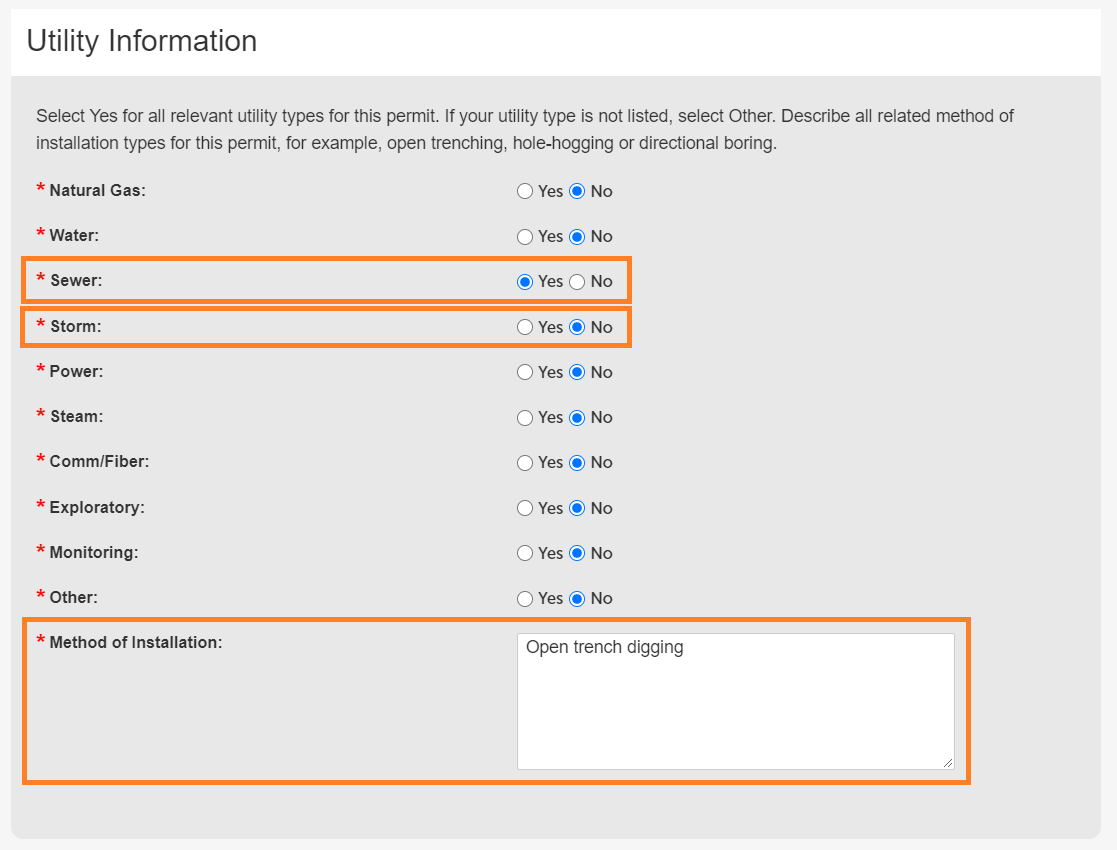Select Yes for Other utility type
Viewport: 1117px width, 850px height.
[x=525, y=599]
